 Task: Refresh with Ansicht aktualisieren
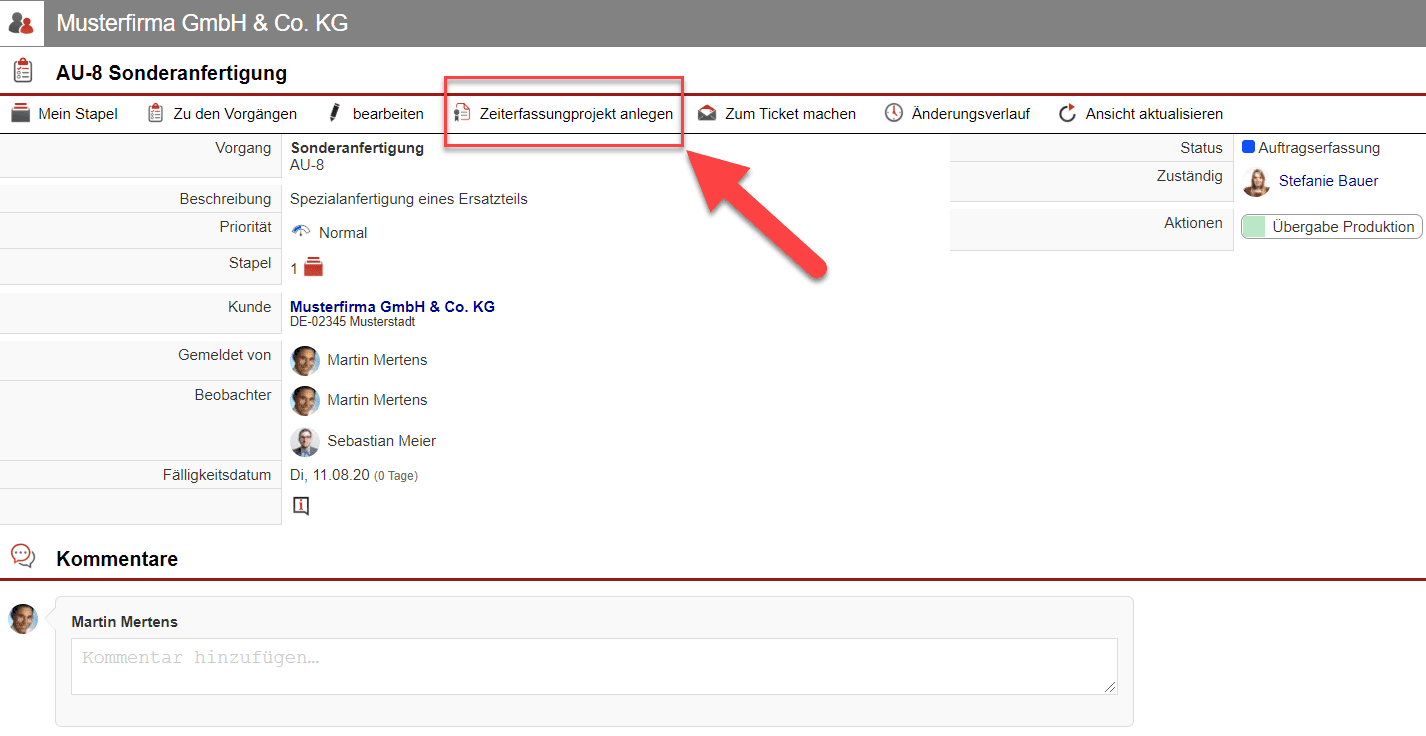(1141, 114)
